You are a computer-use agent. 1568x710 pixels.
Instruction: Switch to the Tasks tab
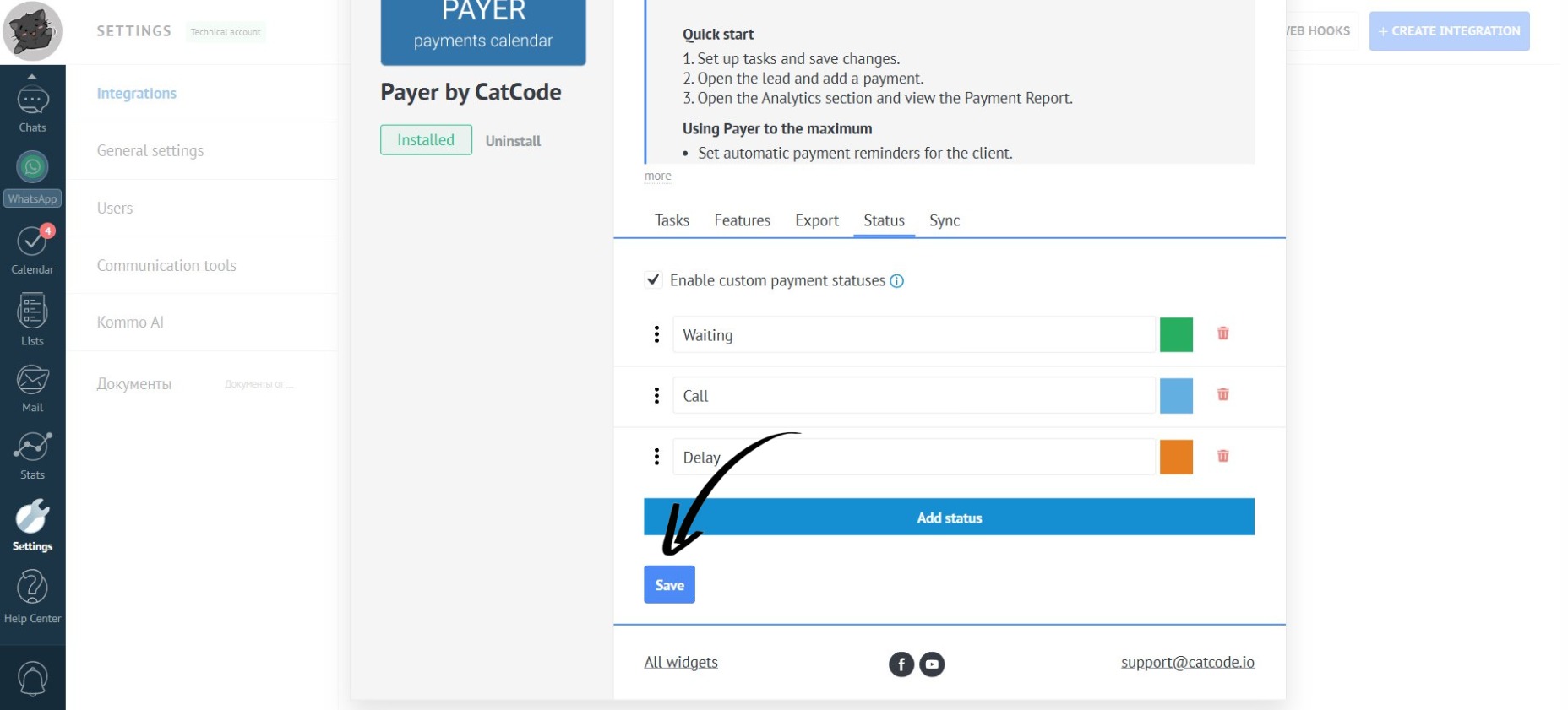click(672, 220)
